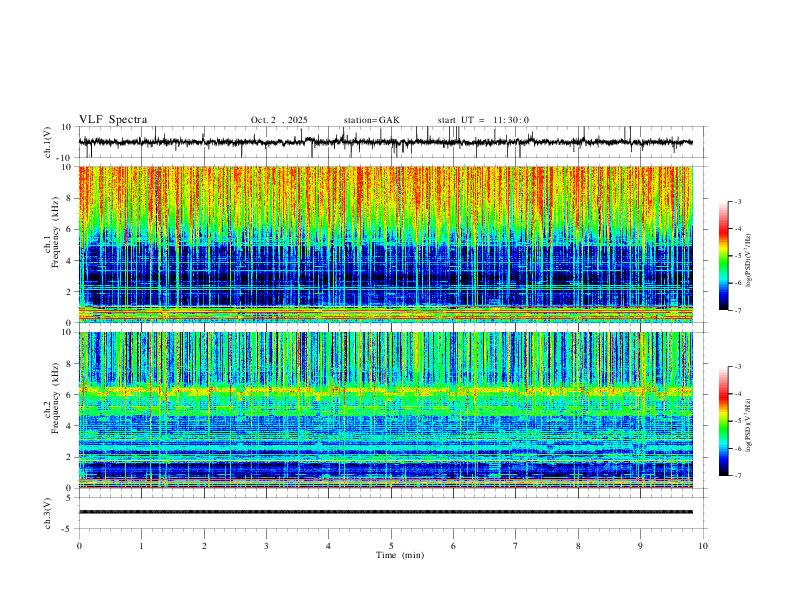Viewport: 792px width, 612px height.
Task: Click the 'ch.1(V)' waveform axis label
Action: click(x=48, y=142)
